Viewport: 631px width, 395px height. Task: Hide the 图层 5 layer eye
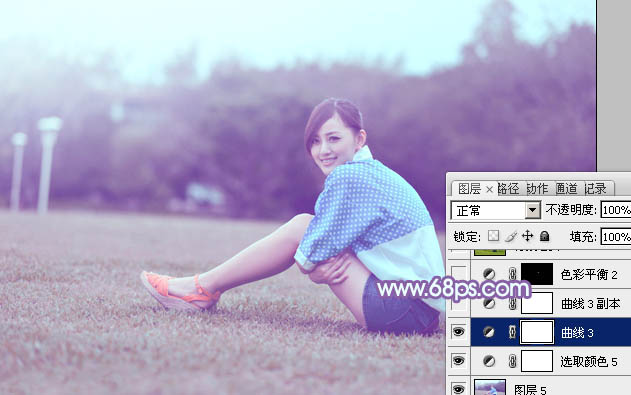(x=458, y=389)
